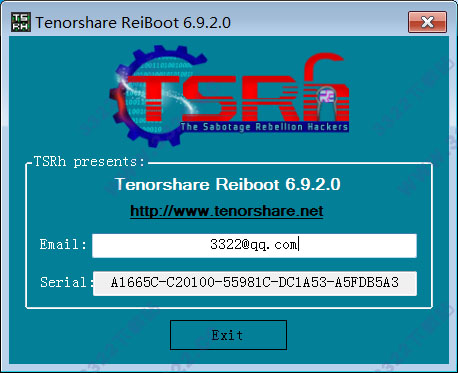Click the window title 'Tenorshare ReiBoot 6.9.2.0'

click(133, 23)
